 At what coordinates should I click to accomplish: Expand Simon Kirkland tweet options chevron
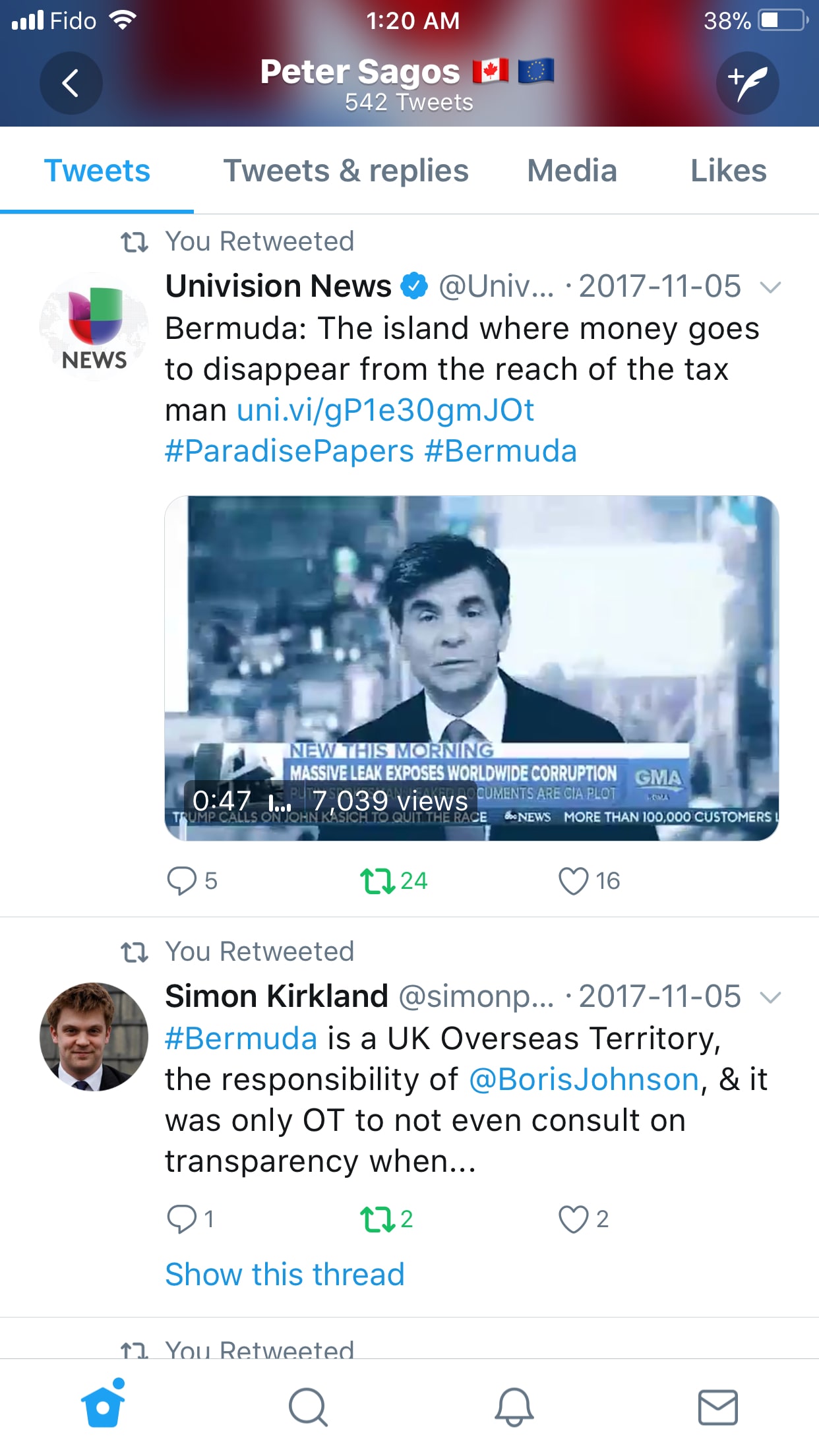tap(770, 997)
